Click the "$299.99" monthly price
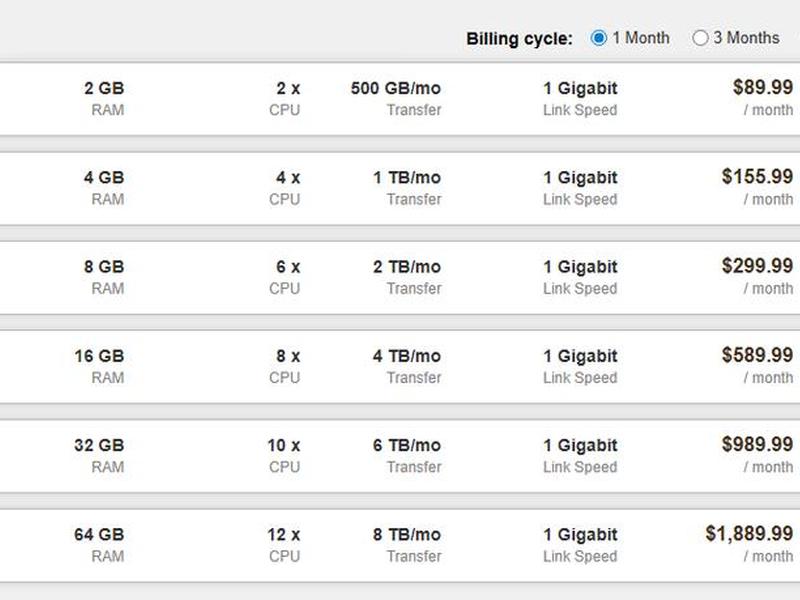This screenshot has width=800, height=600. point(758,266)
